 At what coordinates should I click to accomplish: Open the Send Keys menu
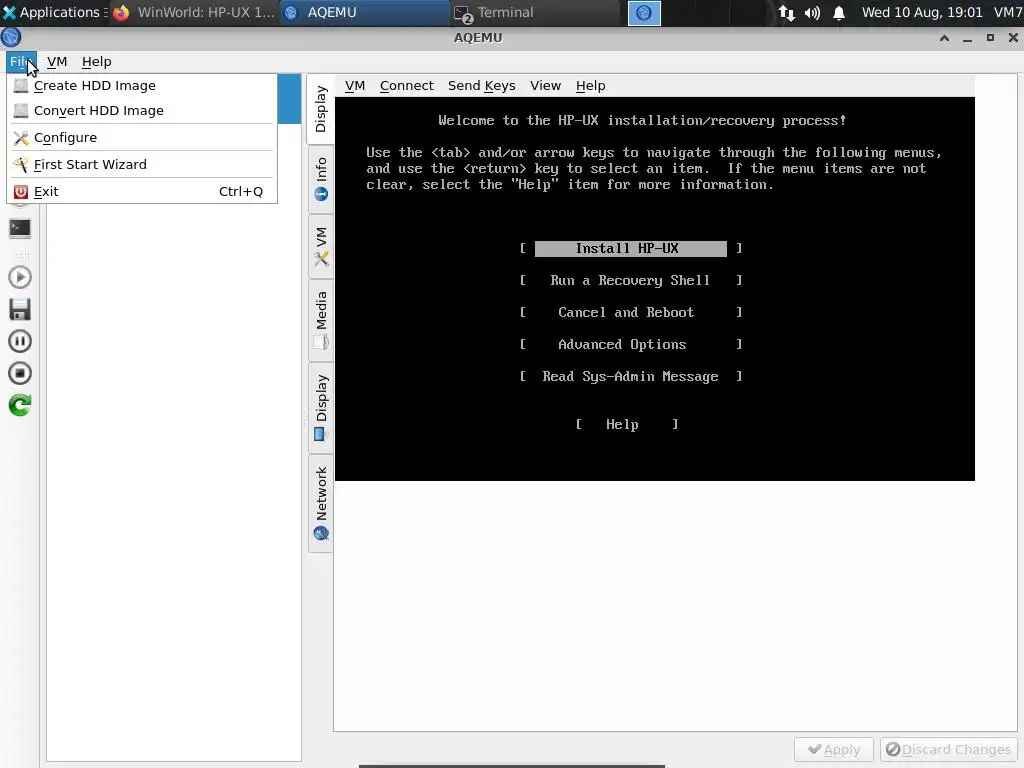481,86
